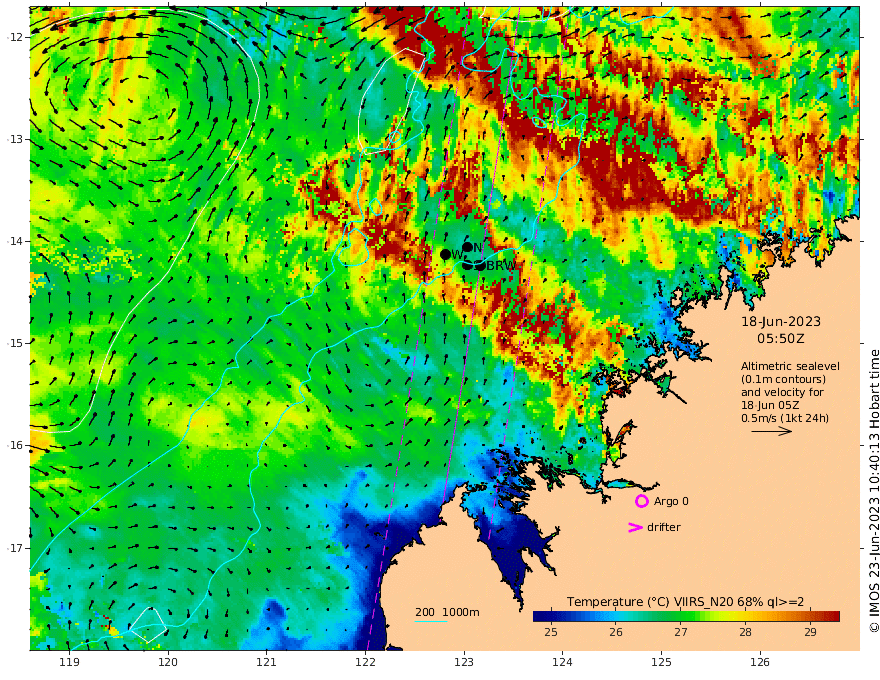The width and height of the screenshot is (880, 680).
Task: Click longitude label 126 on axis
Action: 760,663
